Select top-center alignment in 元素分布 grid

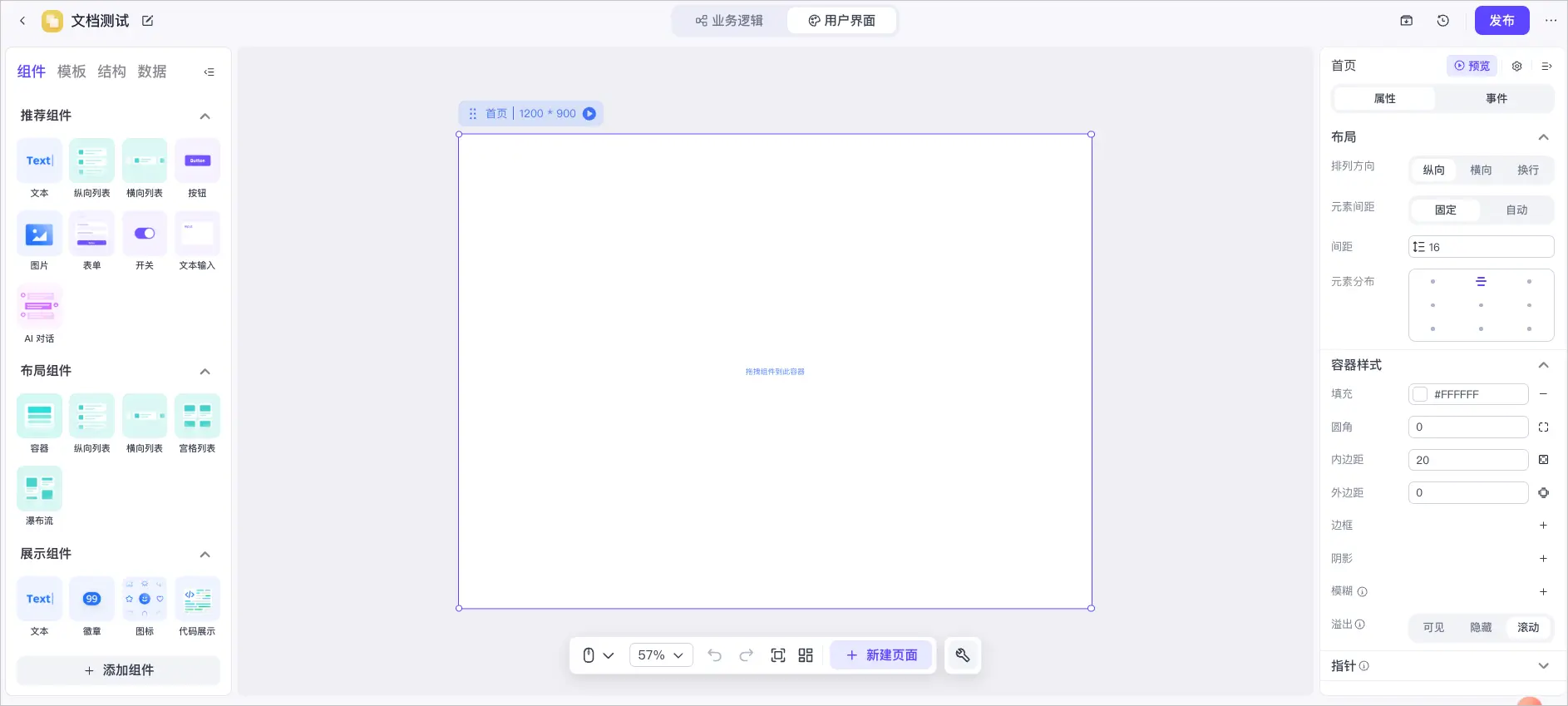(x=1481, y=282)
